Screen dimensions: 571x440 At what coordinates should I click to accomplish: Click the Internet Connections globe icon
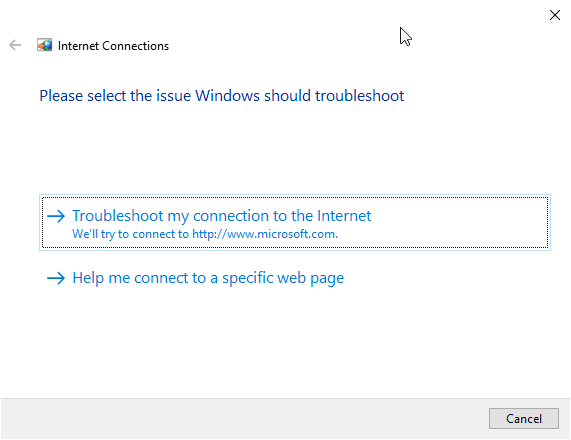44,45
